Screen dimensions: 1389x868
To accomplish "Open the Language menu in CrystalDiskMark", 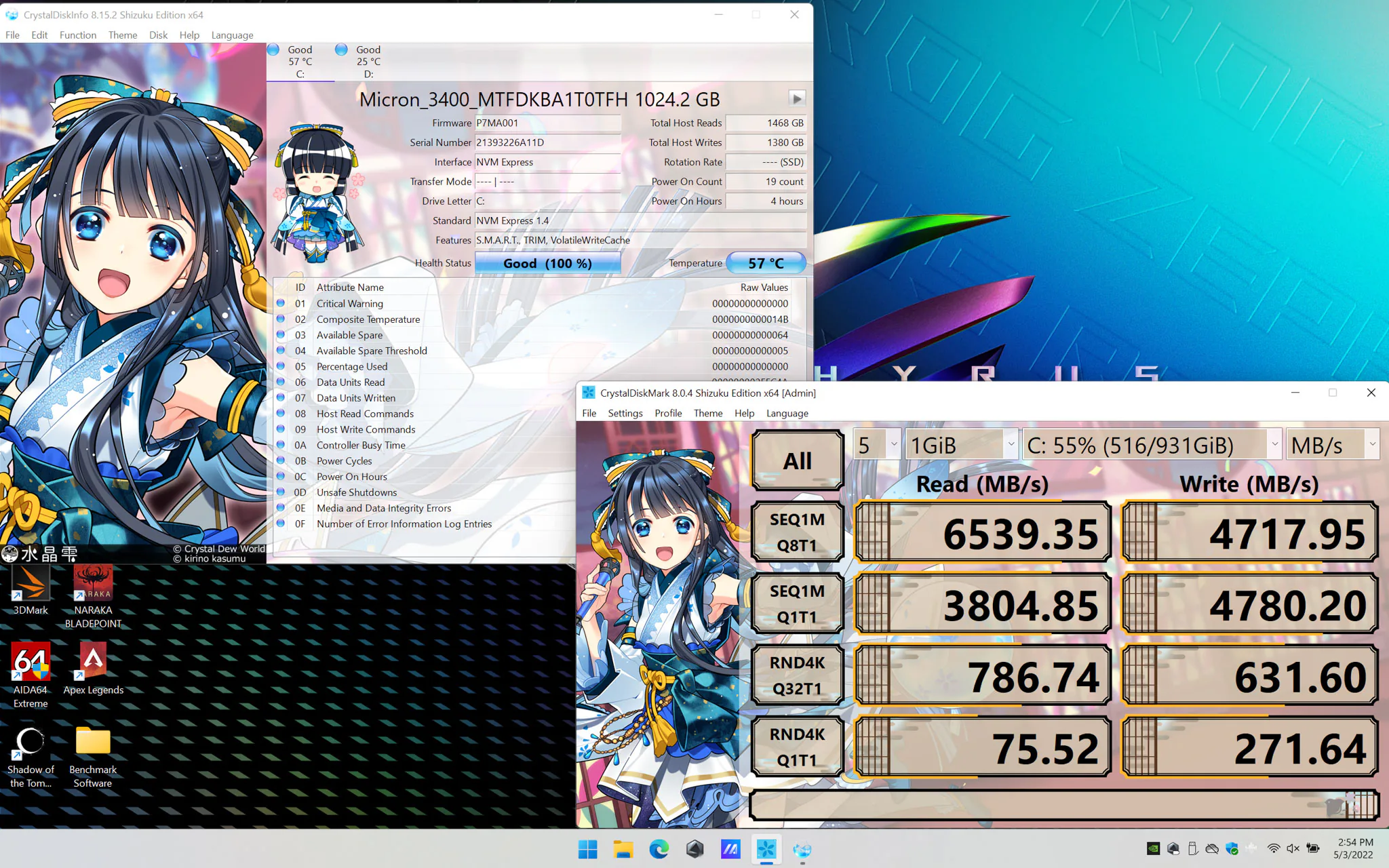I will [x=787, y=413].
